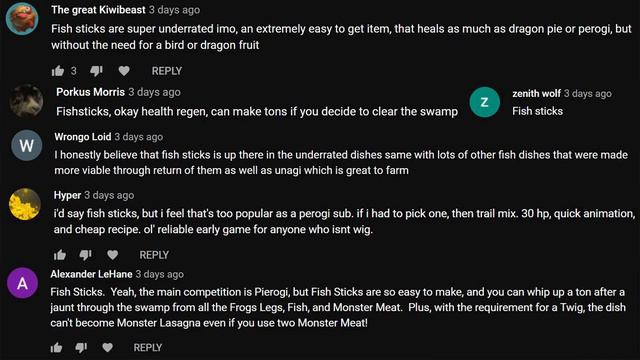The image size is (640, 360).
Task: Open zenith wolf's username link
Action: click(x=536, y=93)
